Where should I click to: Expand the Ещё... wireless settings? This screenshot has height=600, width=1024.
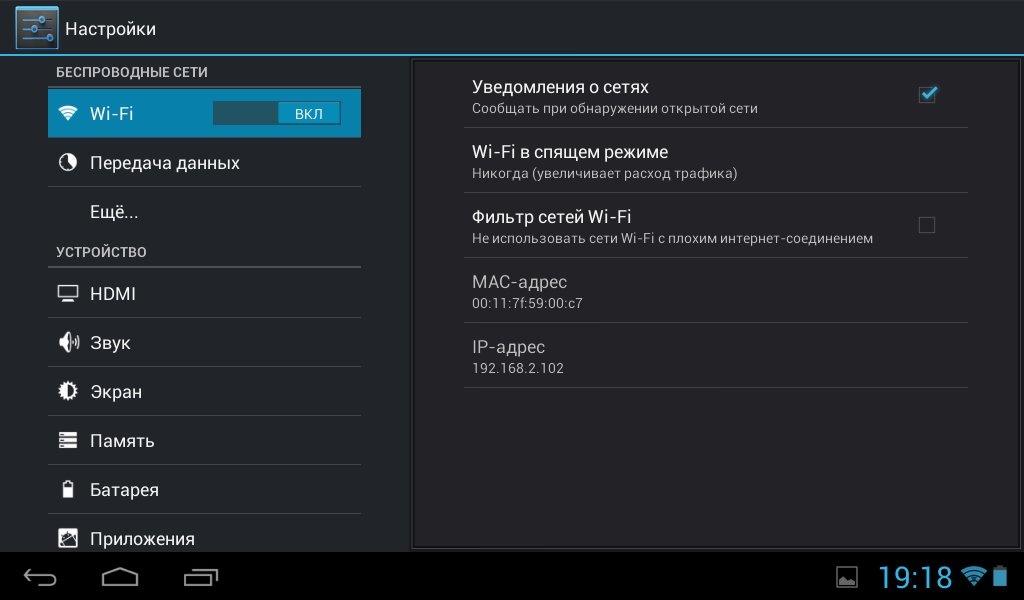point(114,212)
